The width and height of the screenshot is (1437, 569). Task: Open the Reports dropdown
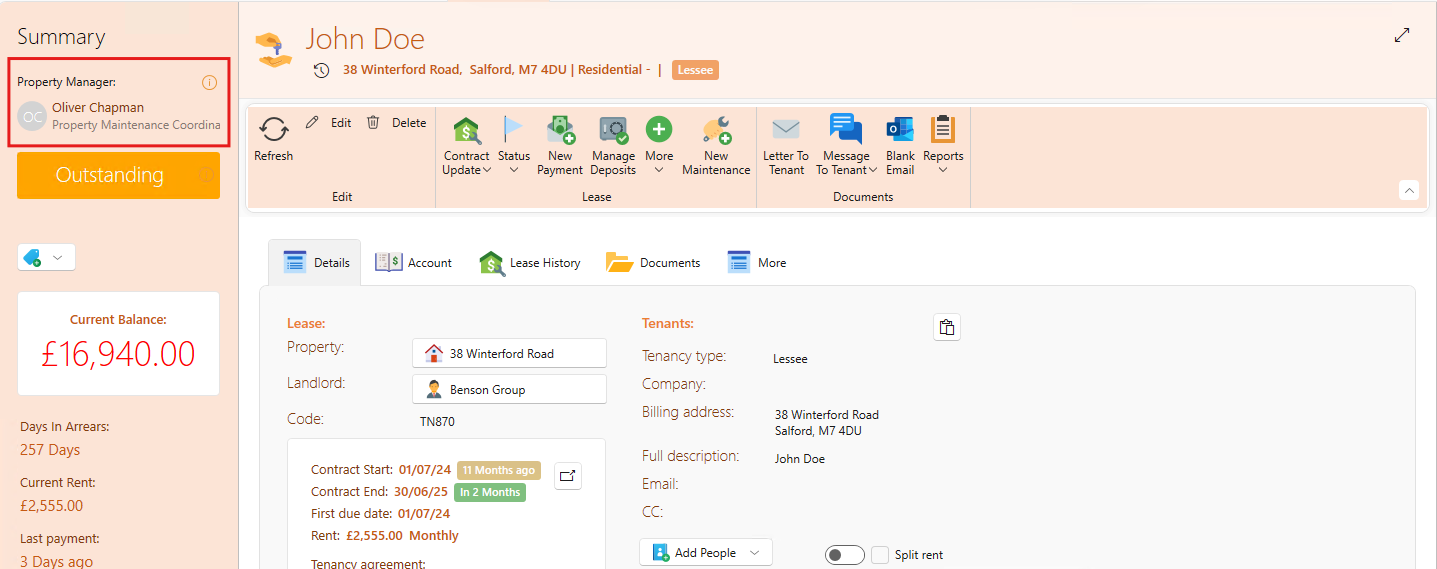pos(943,146)
